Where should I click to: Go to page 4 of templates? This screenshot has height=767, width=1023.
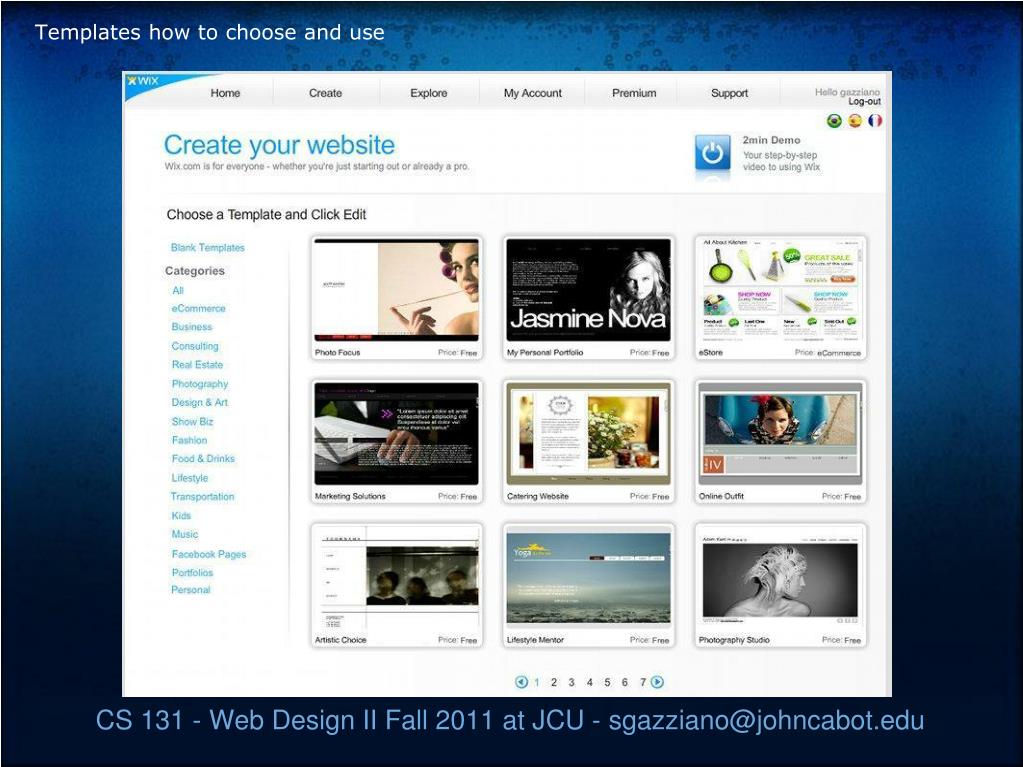(589, 682)
